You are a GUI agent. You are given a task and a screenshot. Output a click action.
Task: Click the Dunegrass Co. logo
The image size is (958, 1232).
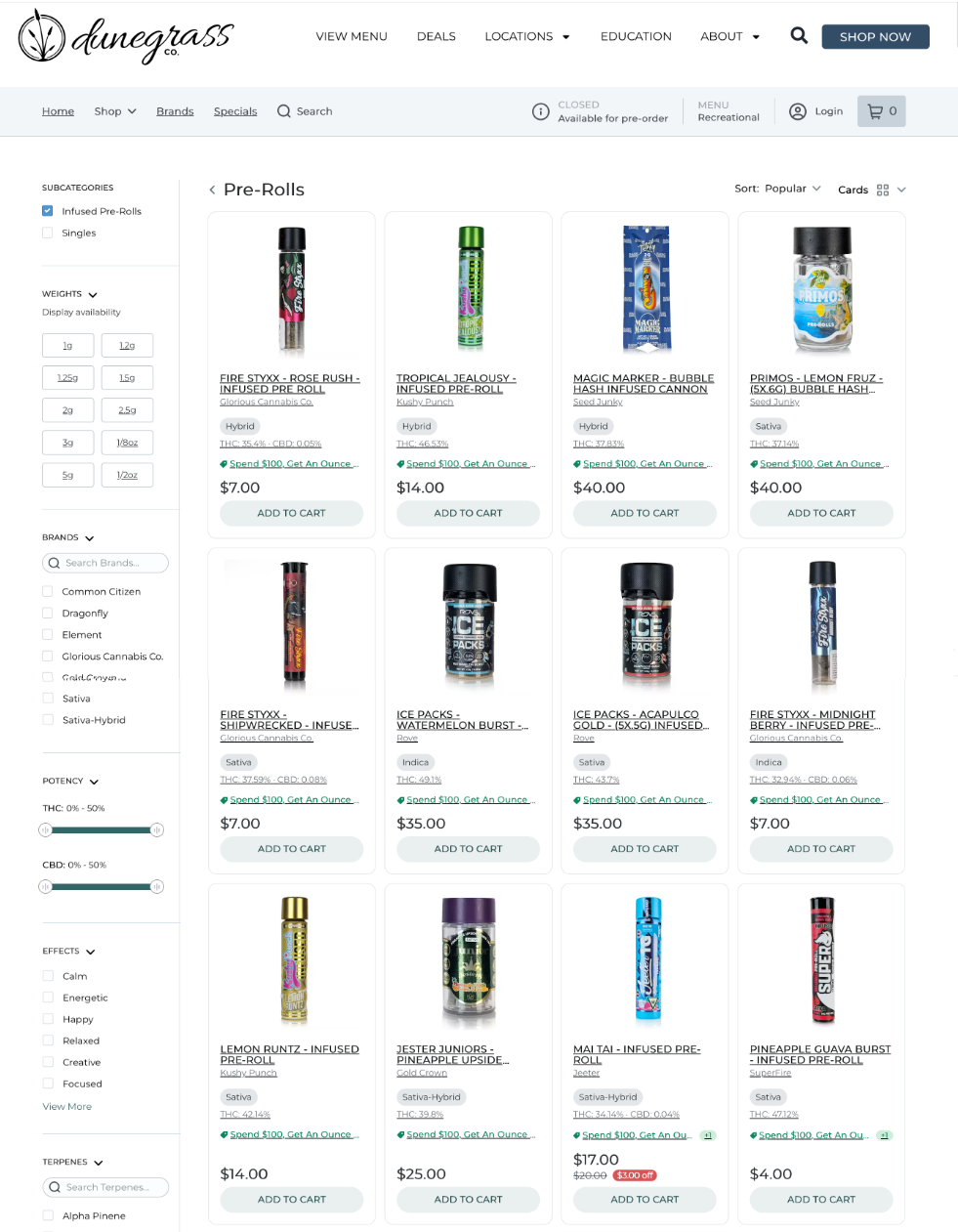(126, 37)
